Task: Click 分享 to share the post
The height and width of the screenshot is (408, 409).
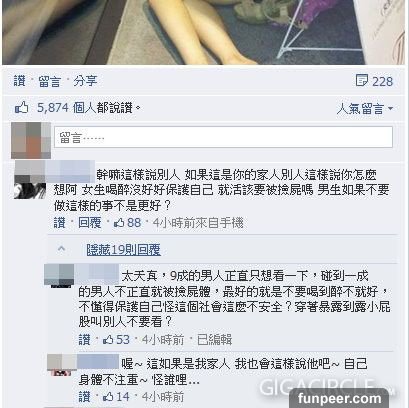Action: coord(85,81)
